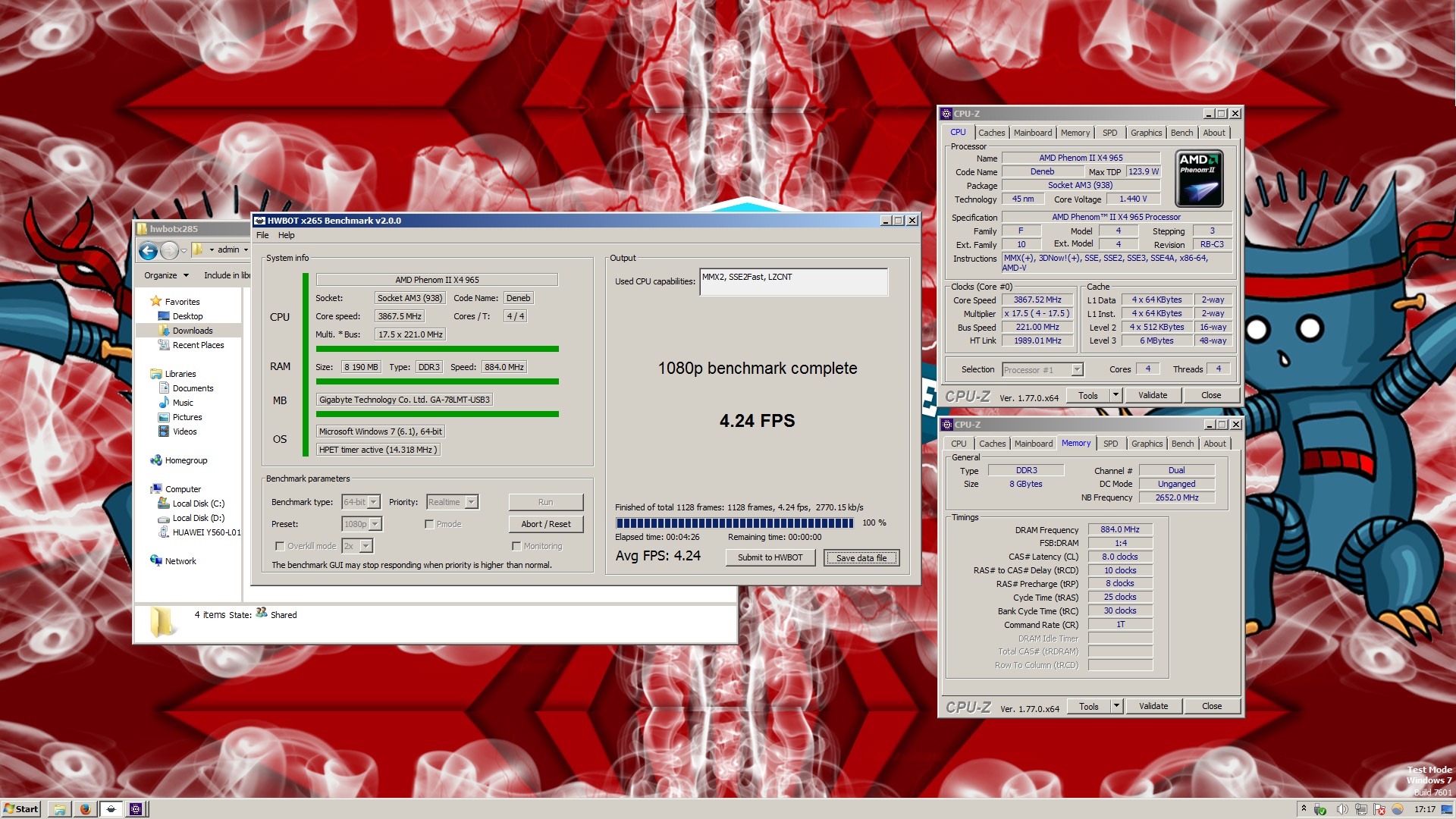Open About tab in bottom CPU-Z window
The width and height of the screenshot is (1456, 819).
point(1215,444)
